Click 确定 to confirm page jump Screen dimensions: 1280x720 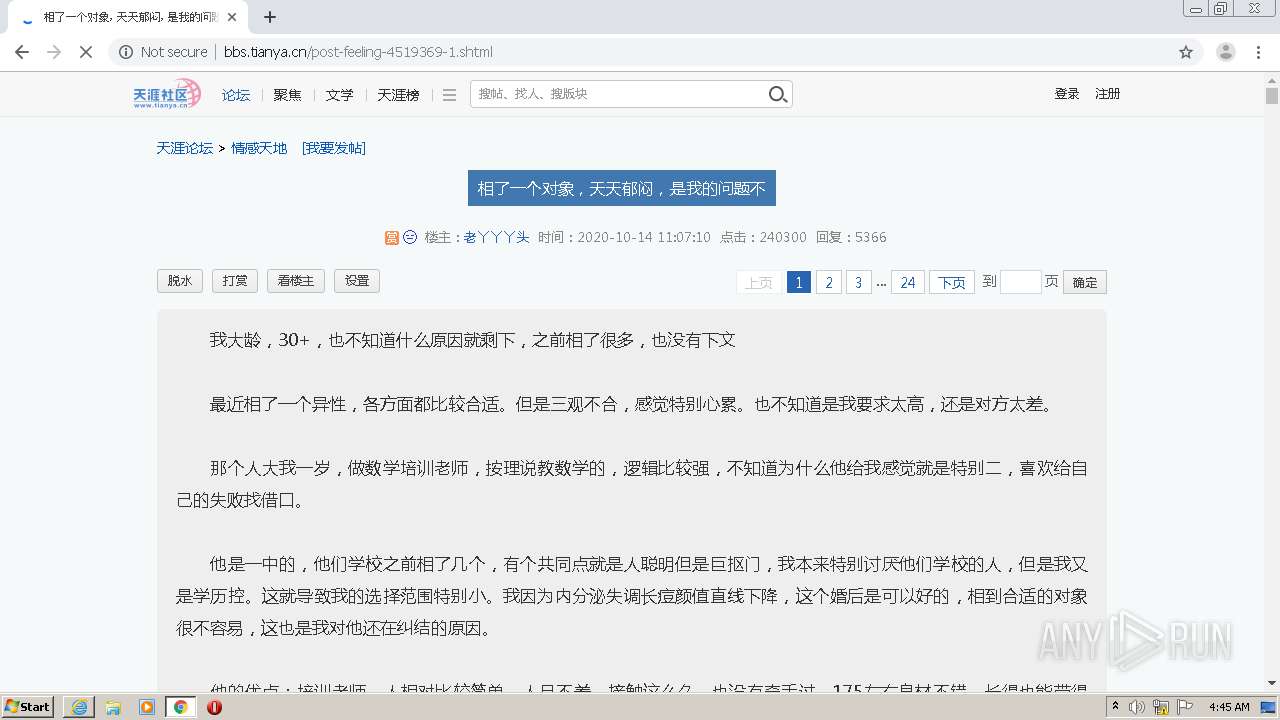coord(1085,282)
